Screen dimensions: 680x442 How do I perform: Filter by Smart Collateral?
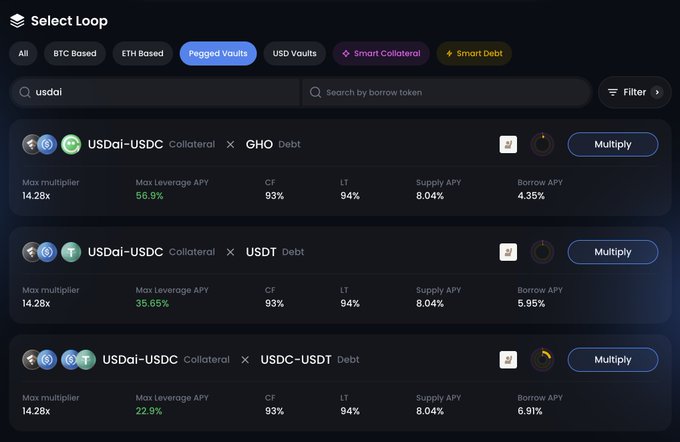coord(381,53)
